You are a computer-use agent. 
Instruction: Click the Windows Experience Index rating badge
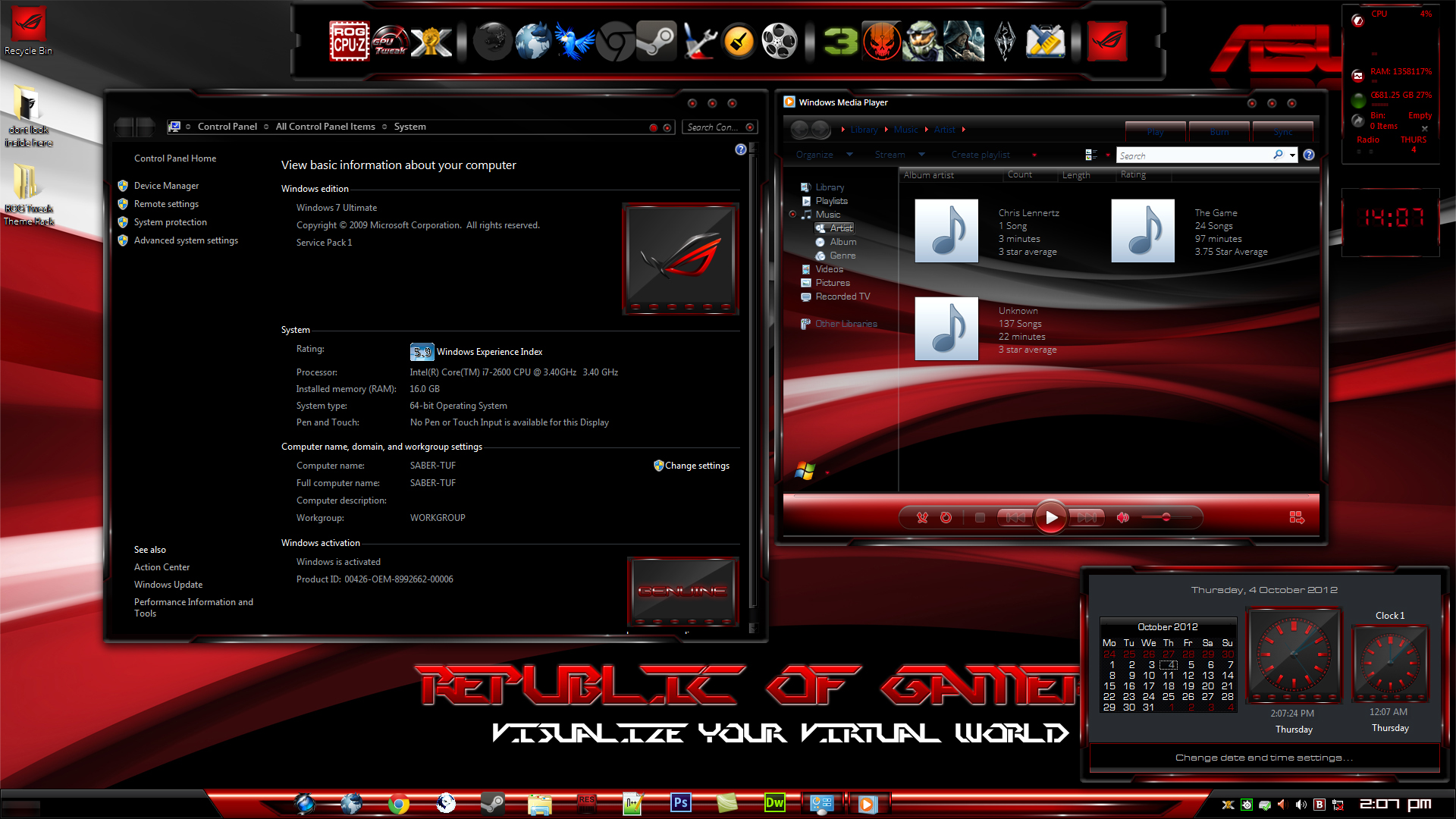coord(422,351)
